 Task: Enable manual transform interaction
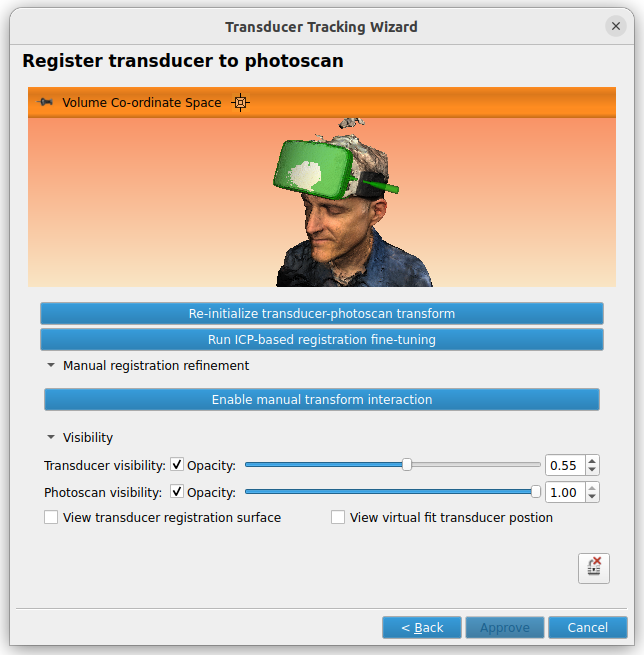[322, 399]
